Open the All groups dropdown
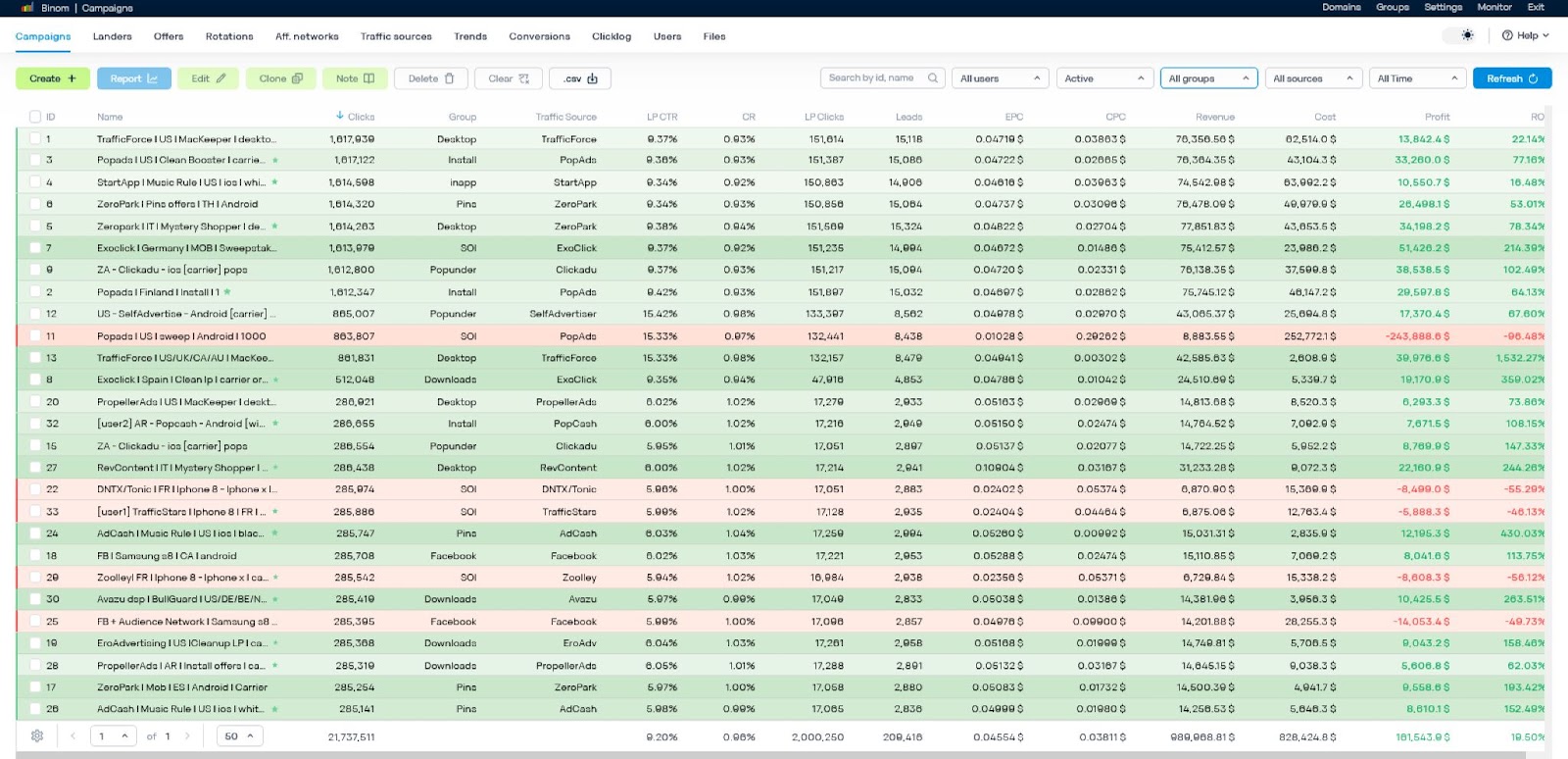The height and width of the screenshot is (759, 1568). click(x=1208, y=78)
